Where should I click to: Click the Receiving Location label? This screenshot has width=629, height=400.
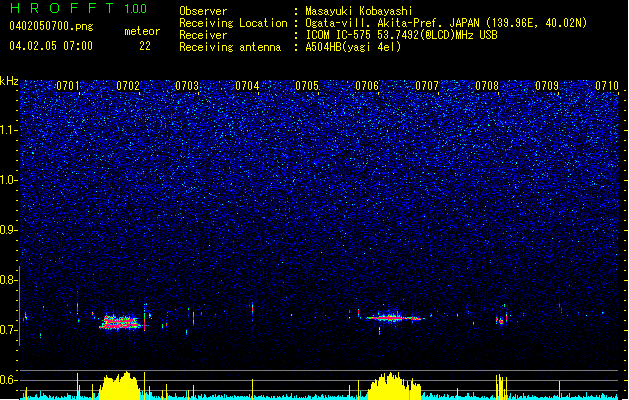tap(233, 23)
